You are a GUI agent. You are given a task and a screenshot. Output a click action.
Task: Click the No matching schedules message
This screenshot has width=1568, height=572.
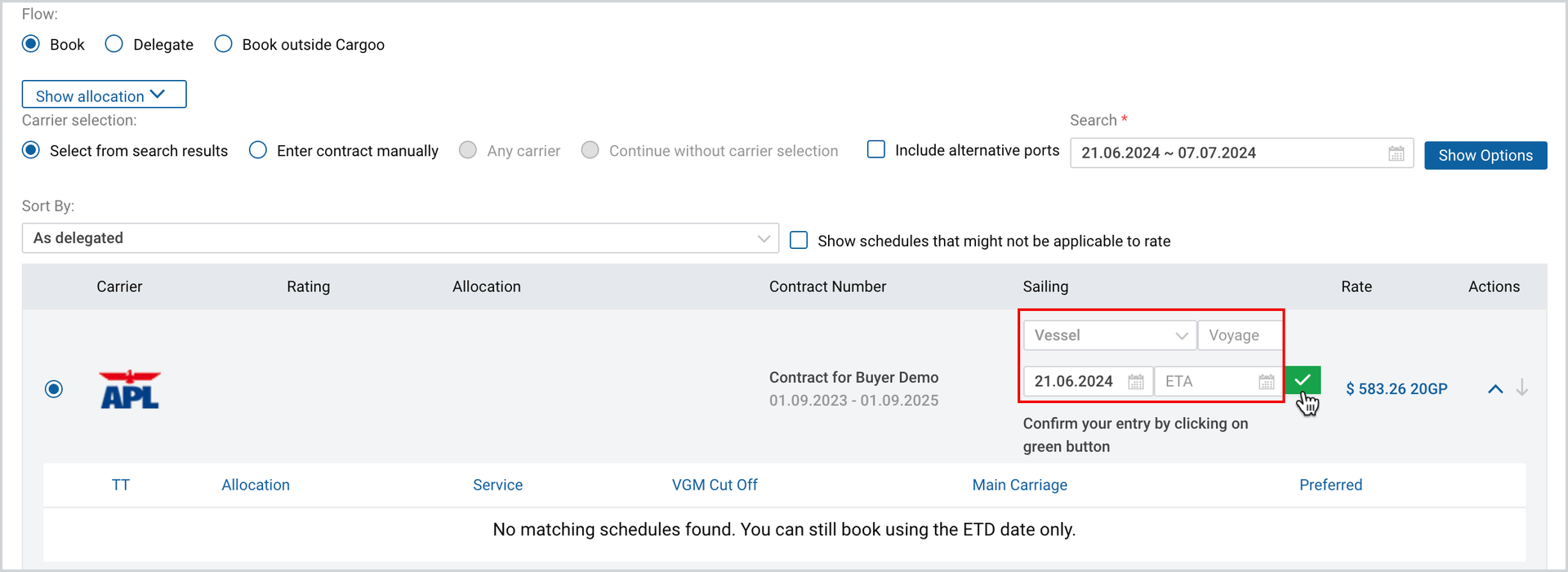[x=784, y=530]
